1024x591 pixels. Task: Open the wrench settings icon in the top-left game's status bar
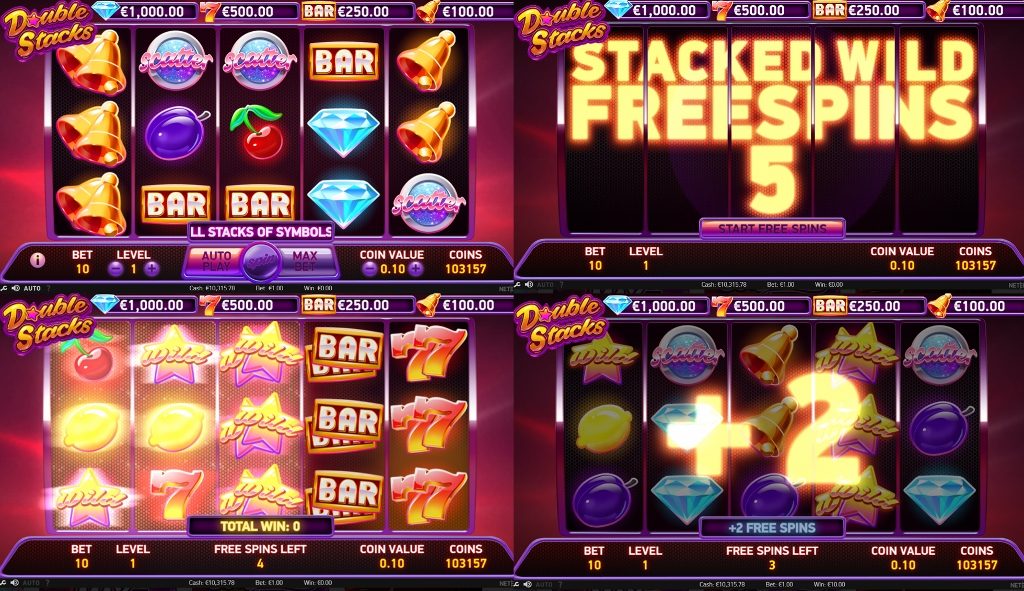click(x=4, y=288)
